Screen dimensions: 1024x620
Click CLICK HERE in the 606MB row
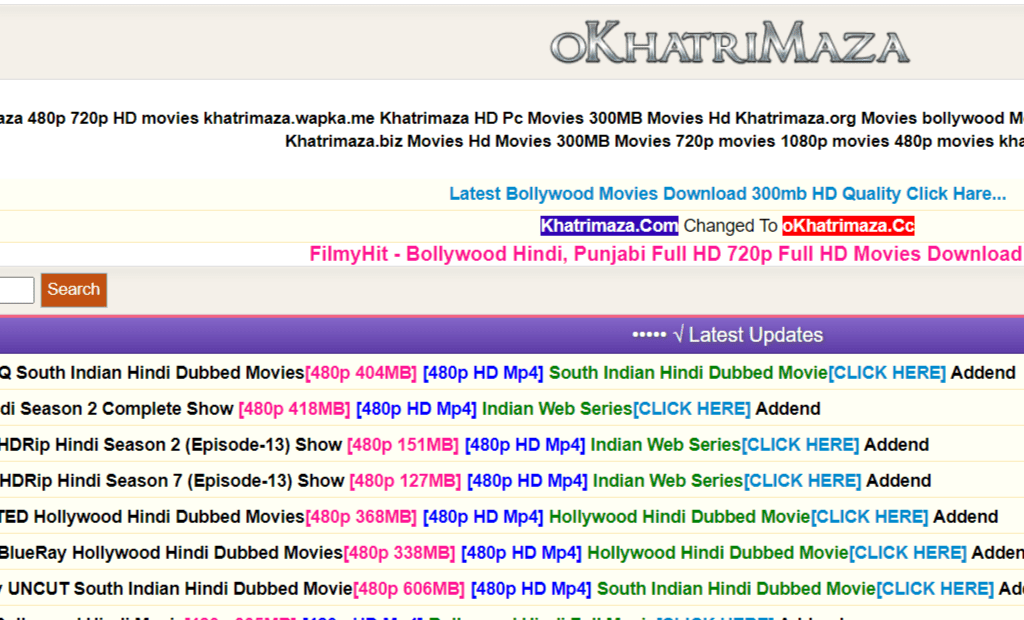pos(935,589)
